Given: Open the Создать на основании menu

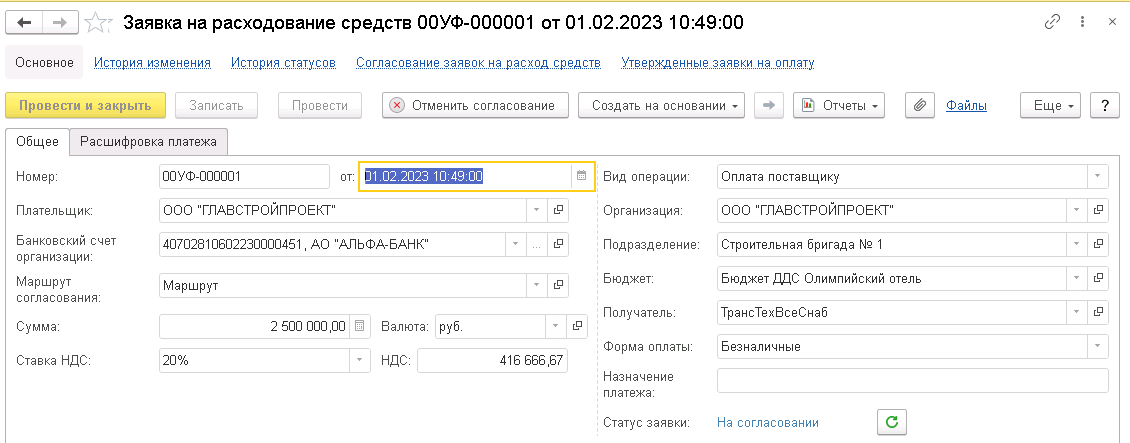Looking at the screenshot, I should coord(663,105).
